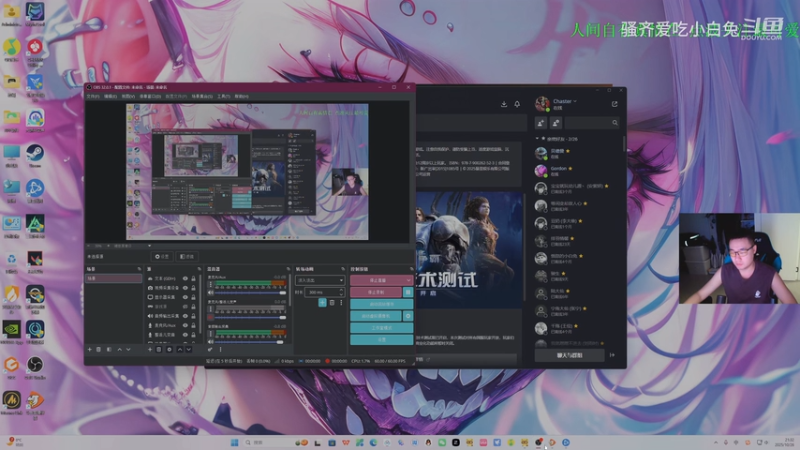
Task: Open source properties gear in Sources toolbar
Action: click(x=169, y=349)
